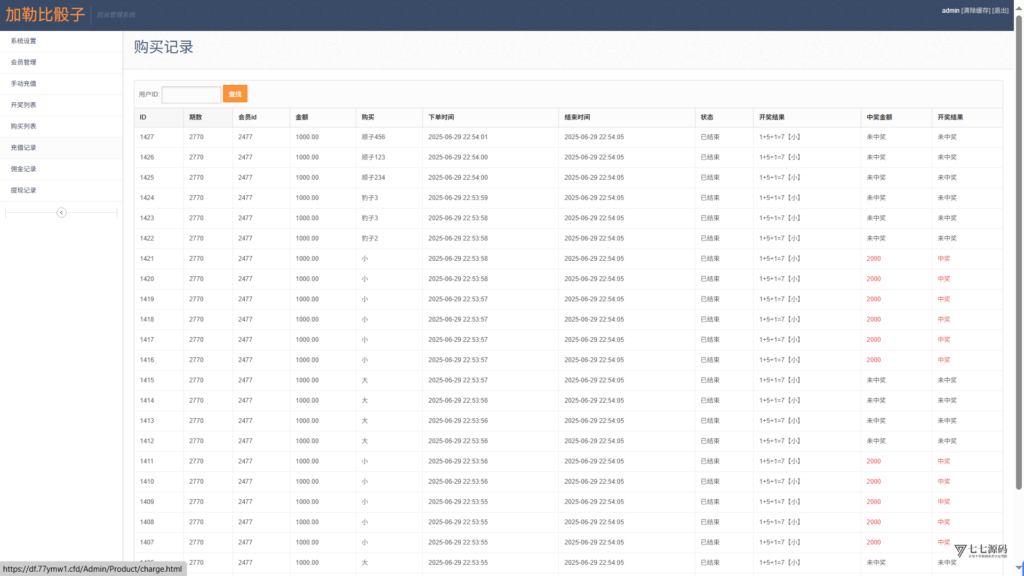Open 会员管理 in the sidebar
Screen dimensions: 1024x576
24,63
